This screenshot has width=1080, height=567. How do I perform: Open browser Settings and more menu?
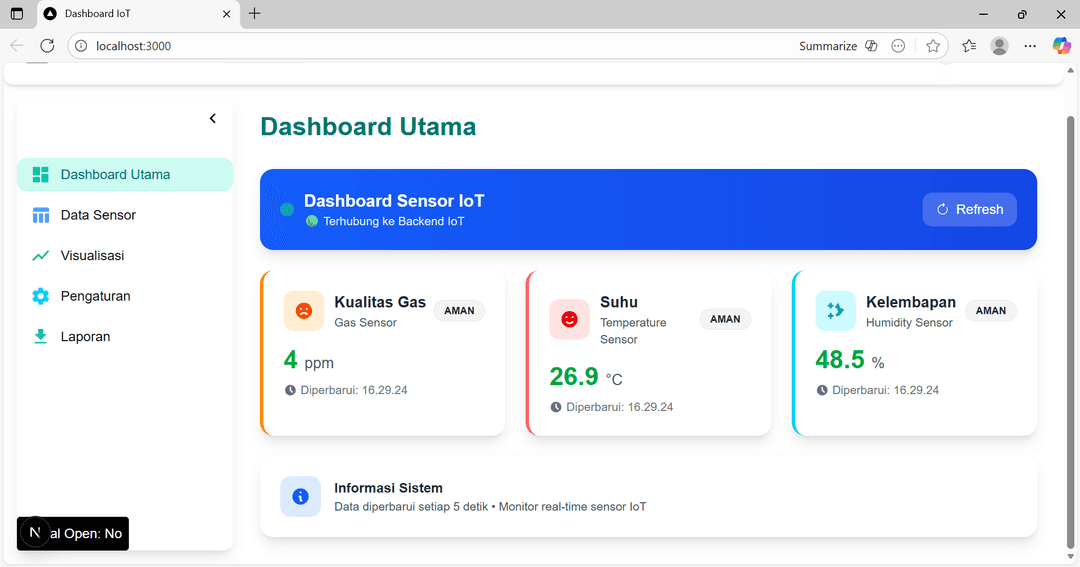[x=1030, y=46]
